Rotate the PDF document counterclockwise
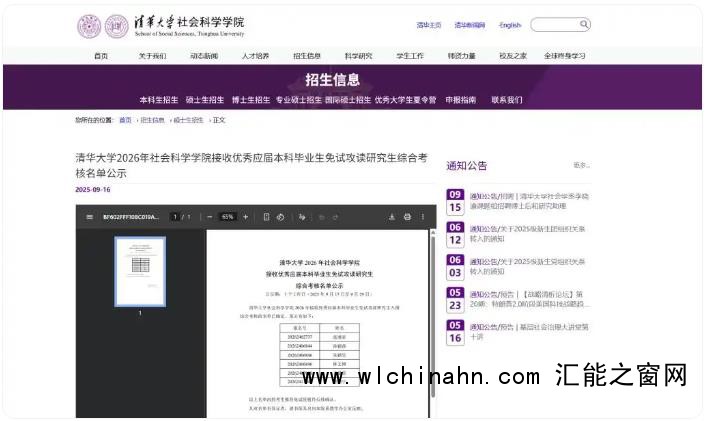This screenshot has height=421, width=713. click(x=281, y=217)
